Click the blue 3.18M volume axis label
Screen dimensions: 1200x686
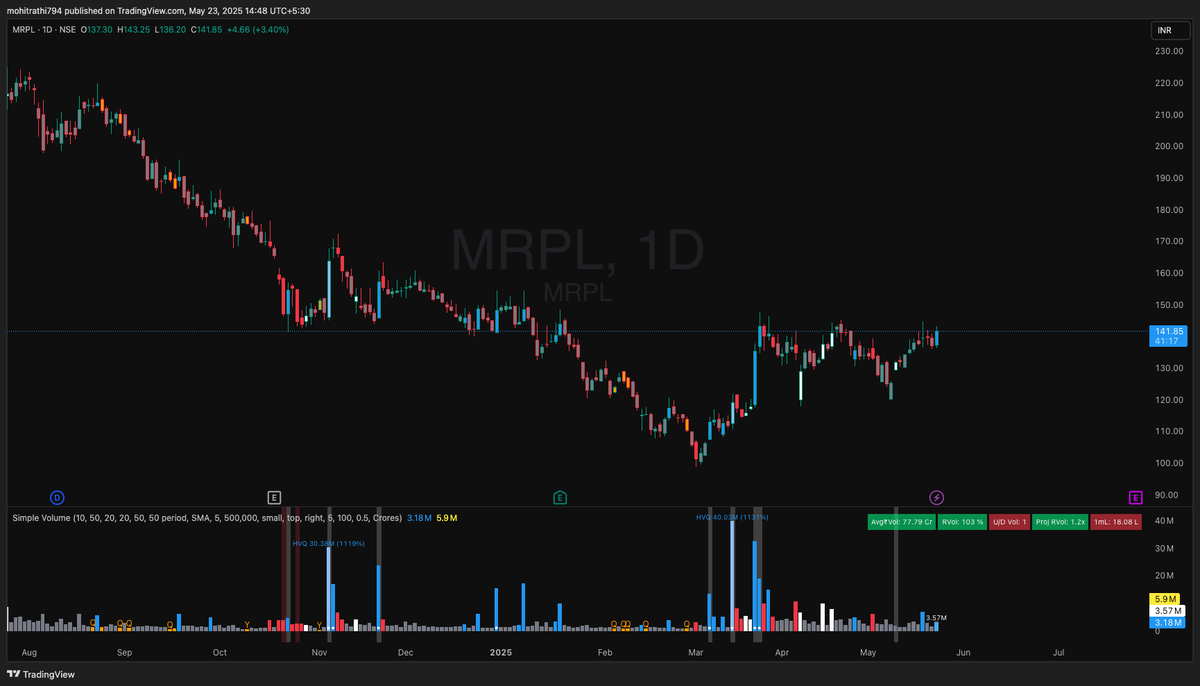coord(1168,621)
